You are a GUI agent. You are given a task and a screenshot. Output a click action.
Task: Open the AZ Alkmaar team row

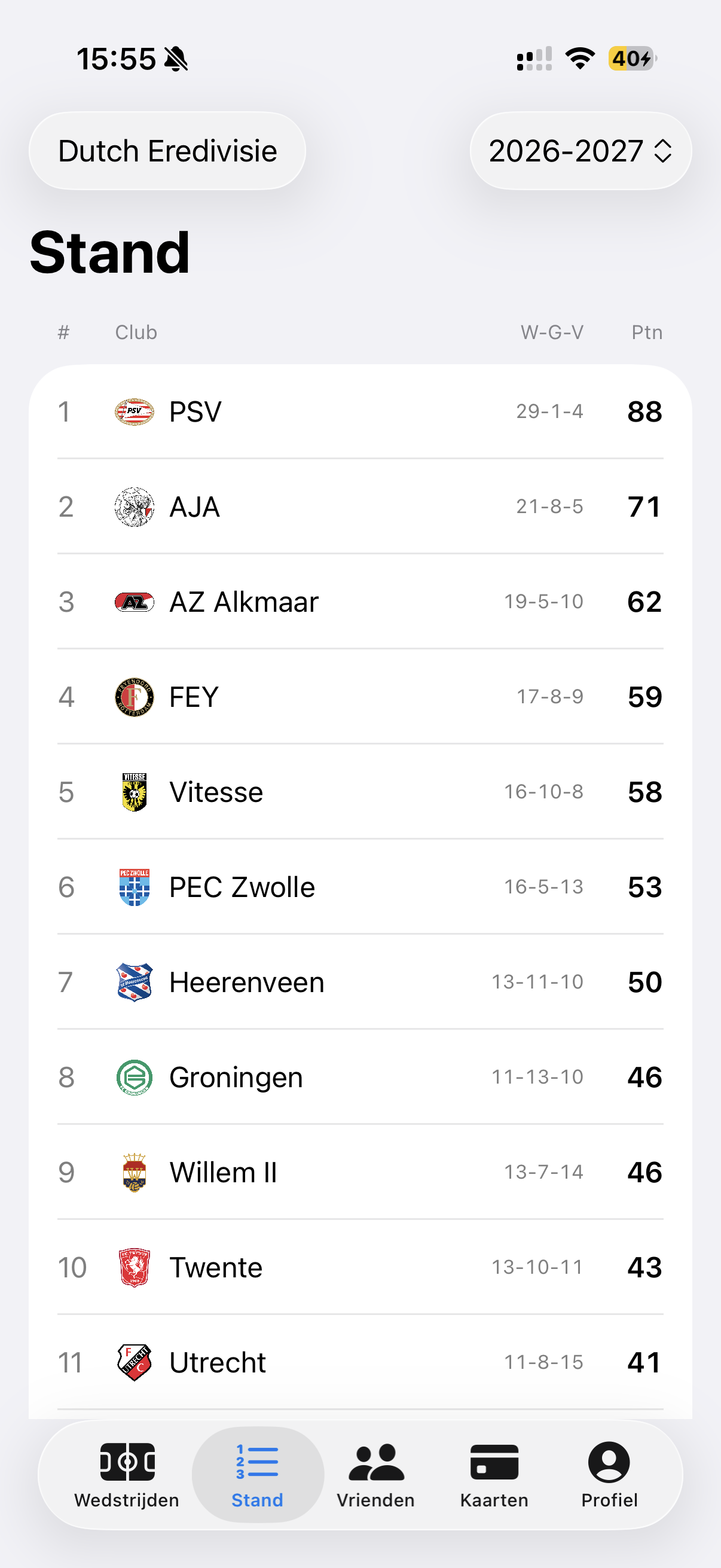(360, 602)
